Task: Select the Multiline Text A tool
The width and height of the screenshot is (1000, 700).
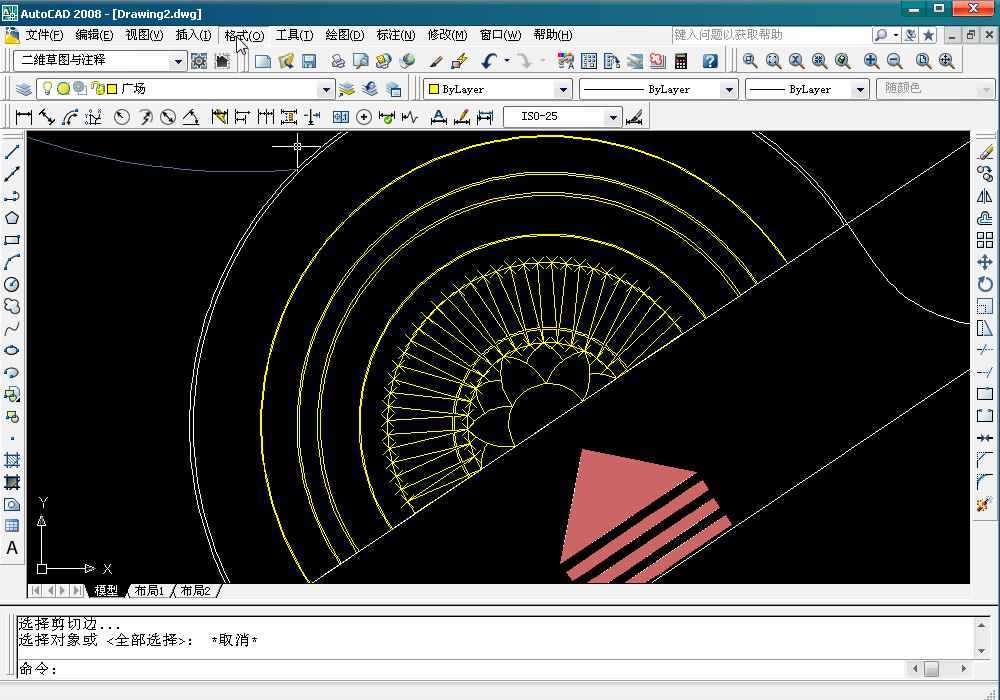Action: click(x=12, y=548)
